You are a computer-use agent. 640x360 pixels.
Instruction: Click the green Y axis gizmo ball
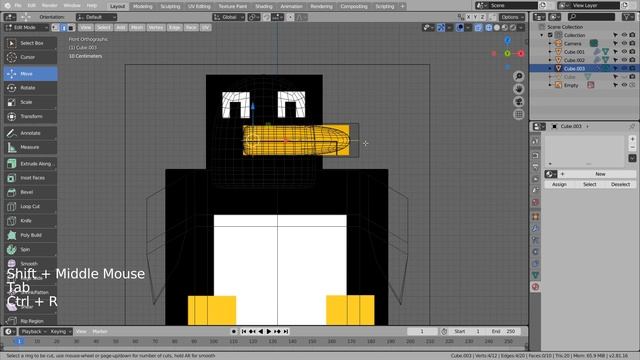pyautogui.click(x=507, y=53)
